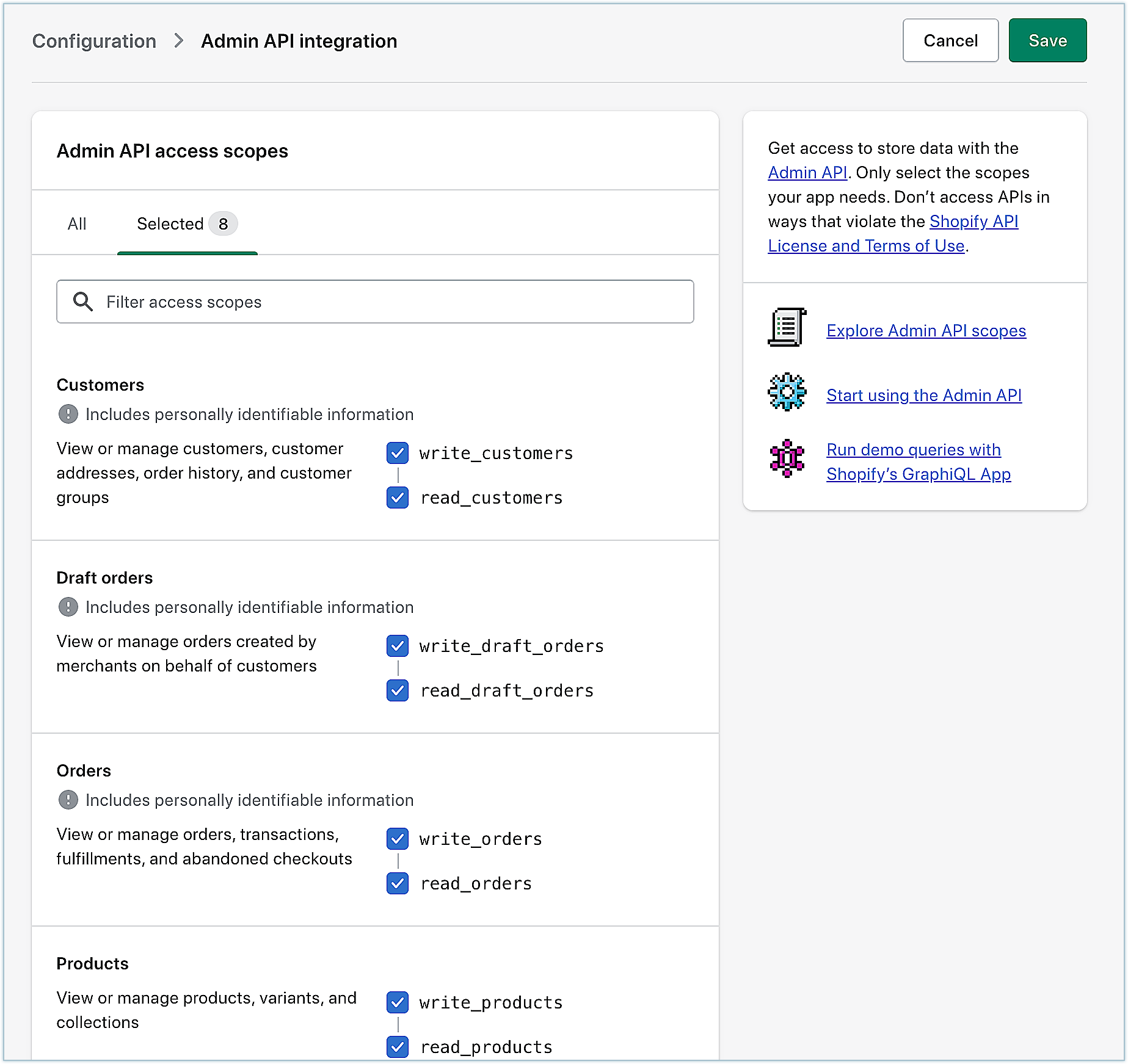The height and width of the screenshot is (1064, 1128).
Task: Click the breadcrumb chevron after Configuration
Action: tap(178, 41)
